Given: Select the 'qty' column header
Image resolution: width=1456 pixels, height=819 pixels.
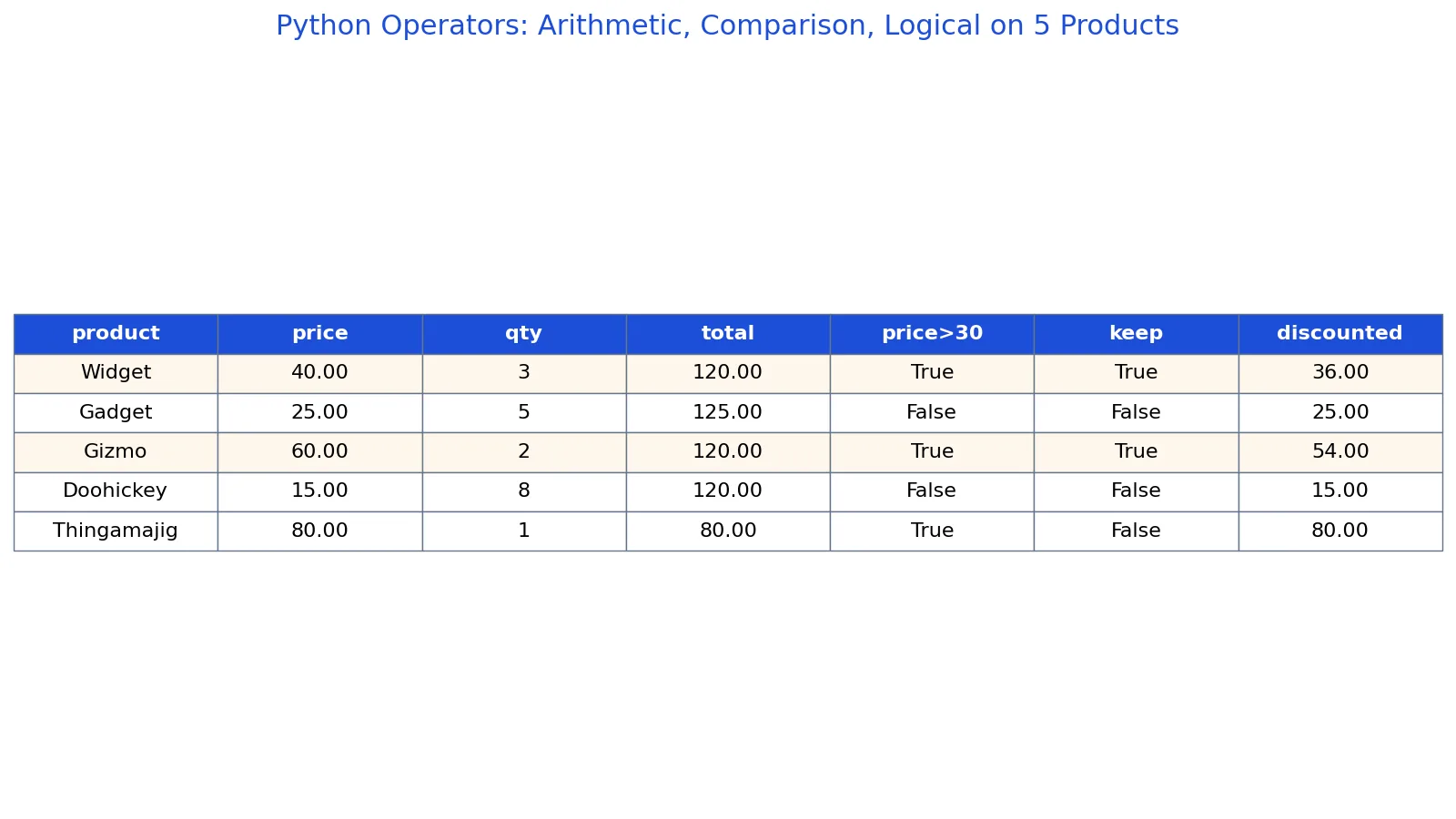Looking at the screenshot, I should click(x=524, y=334).
